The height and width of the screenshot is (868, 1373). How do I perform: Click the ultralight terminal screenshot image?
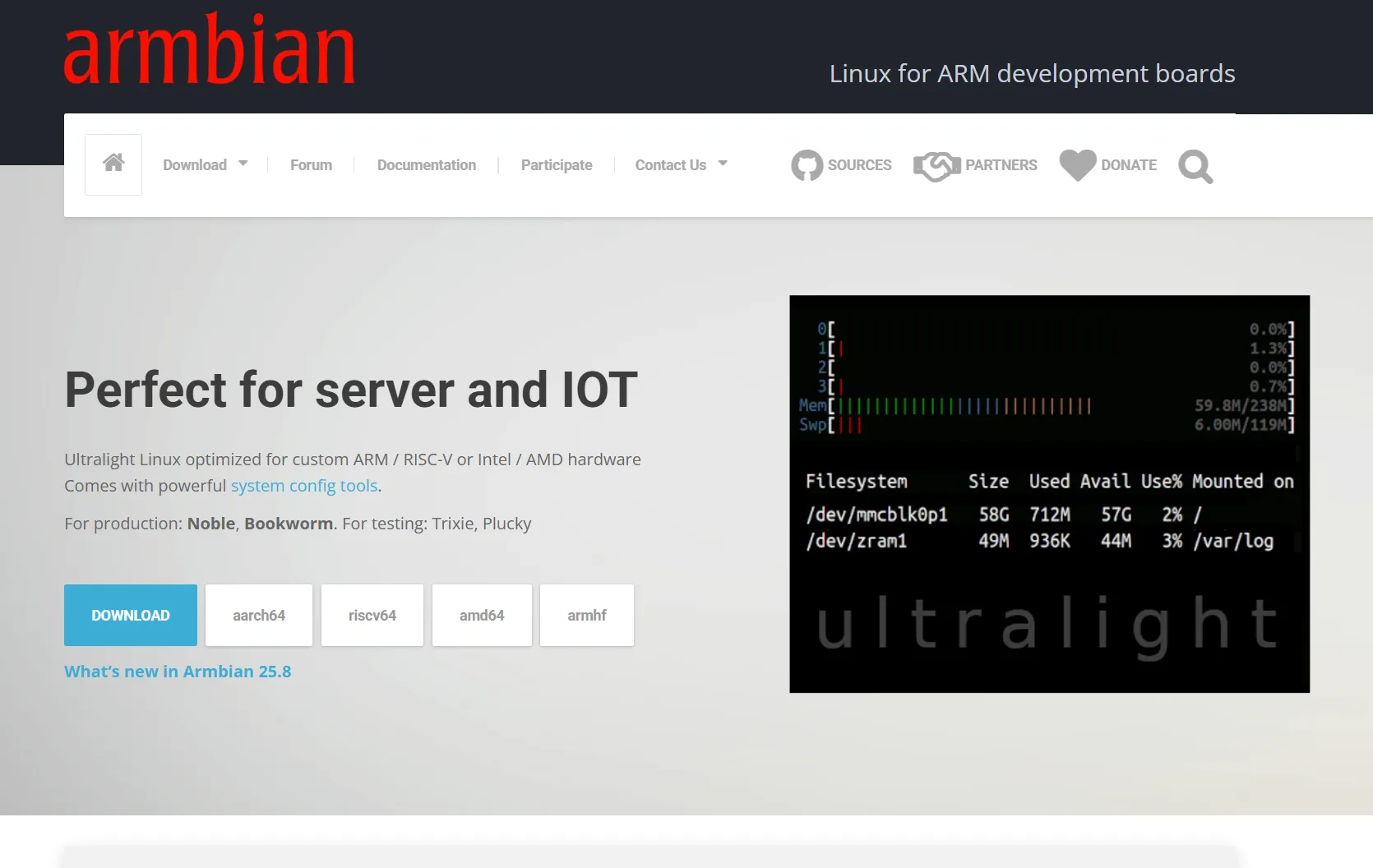click(x=1049, y=493)
